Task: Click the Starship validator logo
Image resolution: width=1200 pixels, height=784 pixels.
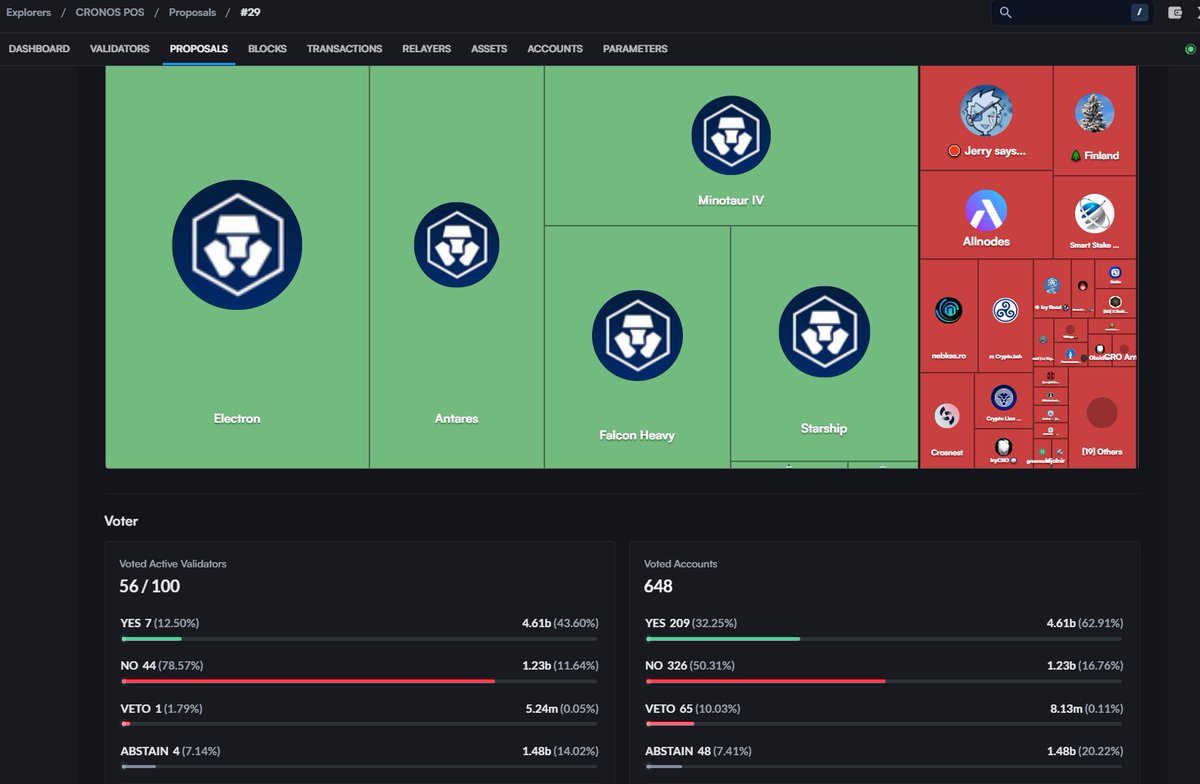Action: point(824,332)
